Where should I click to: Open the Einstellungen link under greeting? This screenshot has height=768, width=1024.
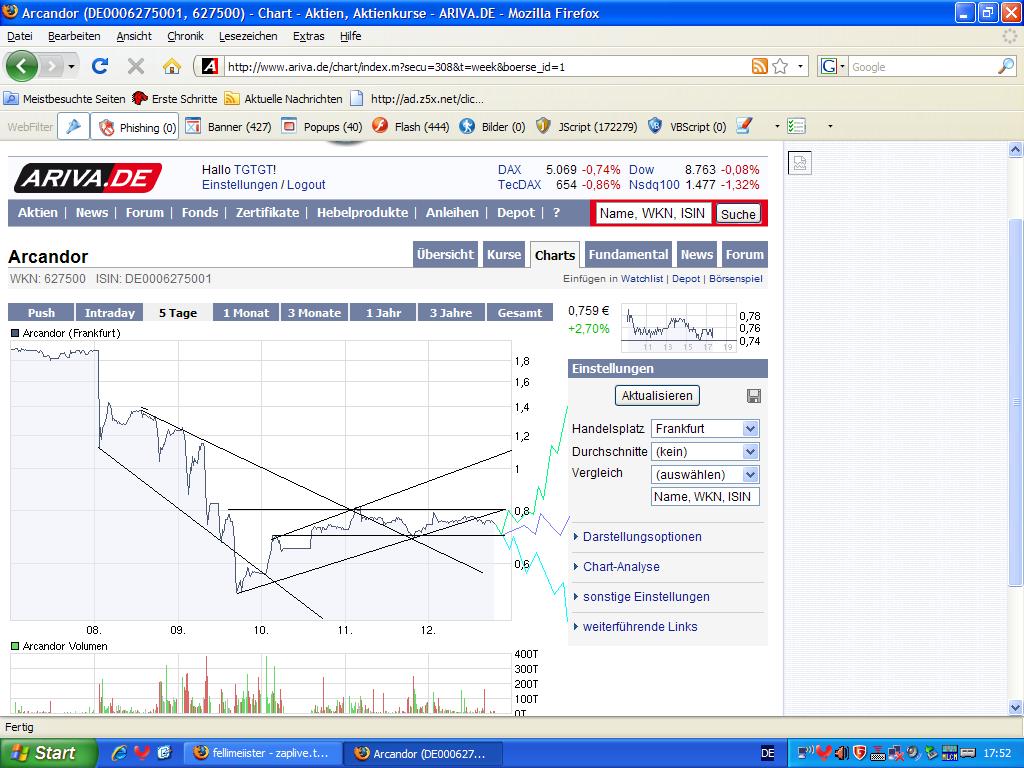tap(240, 185)
